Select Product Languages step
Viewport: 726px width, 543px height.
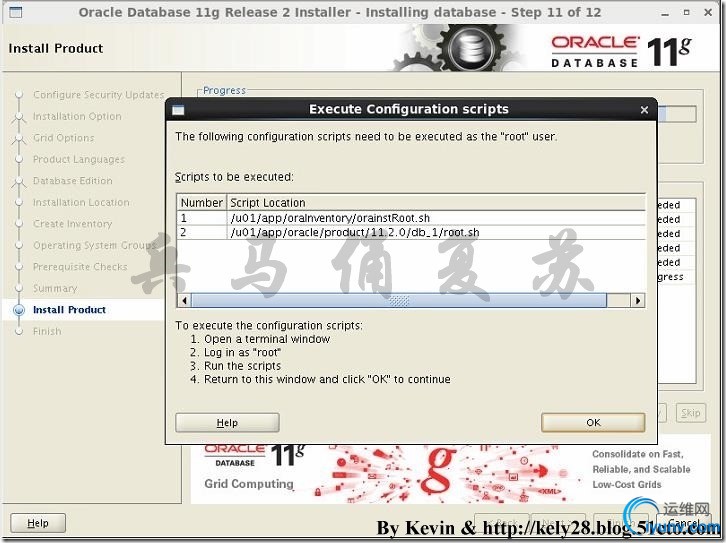click(x=79, y=159)
